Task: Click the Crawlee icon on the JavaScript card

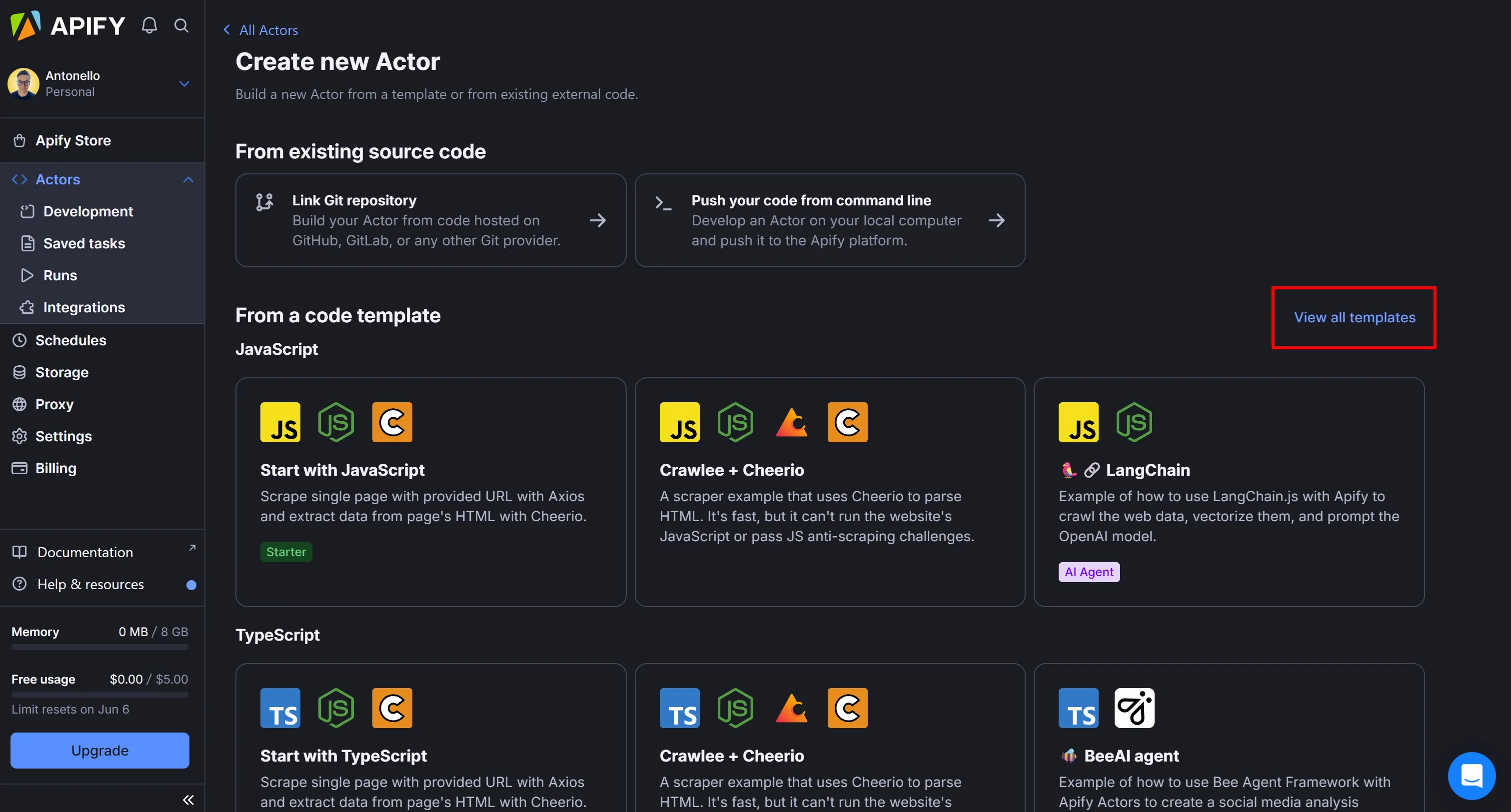Action: tap(792, 422)
